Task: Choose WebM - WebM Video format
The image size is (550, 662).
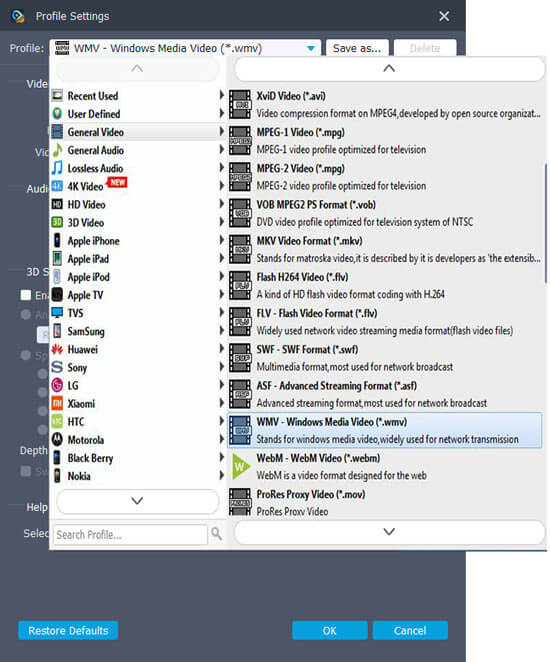Action: 385,467
